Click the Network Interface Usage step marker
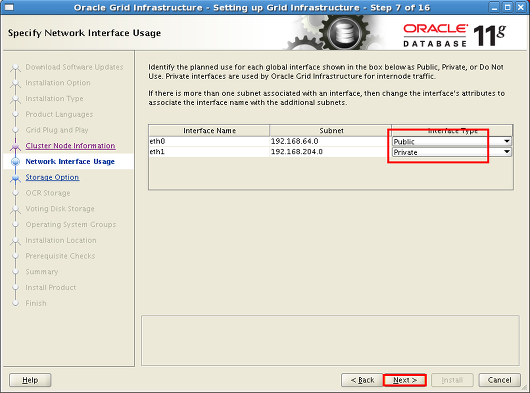The image size is (530, 393). [x=15, y=162]
